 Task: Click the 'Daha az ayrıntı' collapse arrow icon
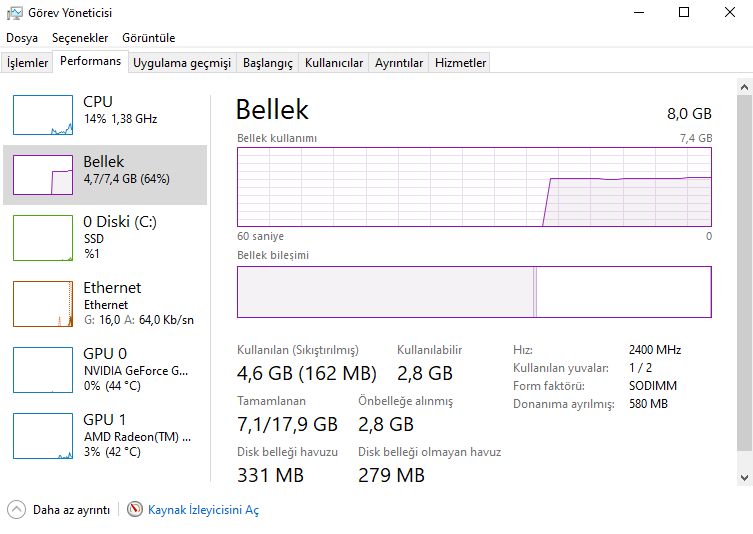[16, 510]
